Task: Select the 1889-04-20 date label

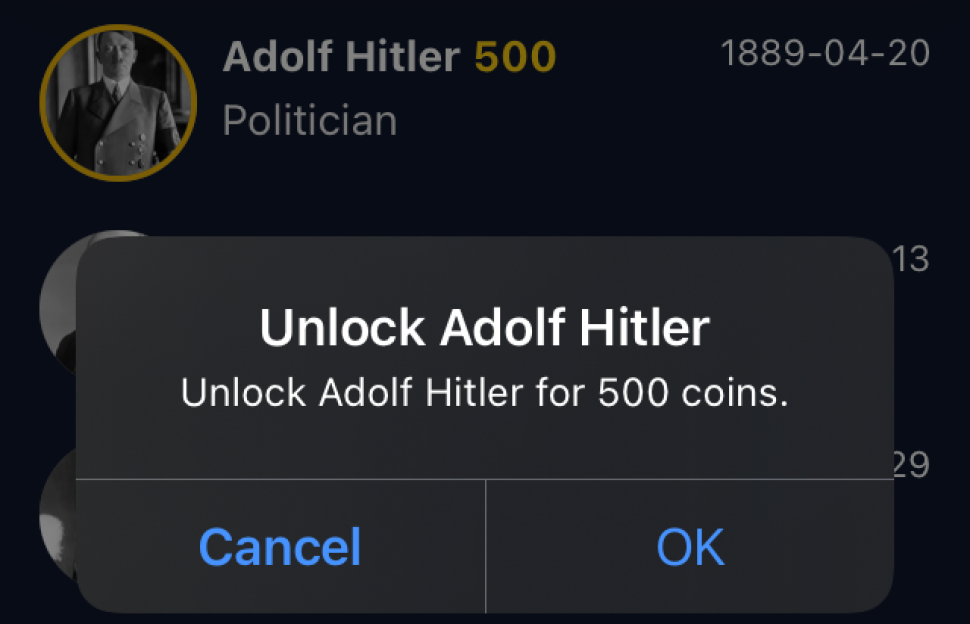Action: click(825, 53)
